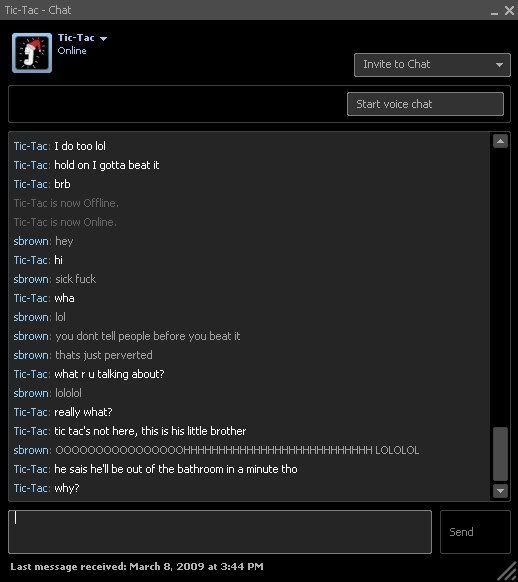Minimize the Tic-Tac chat window
Screen dimensions: 518x582
point(494,12)
